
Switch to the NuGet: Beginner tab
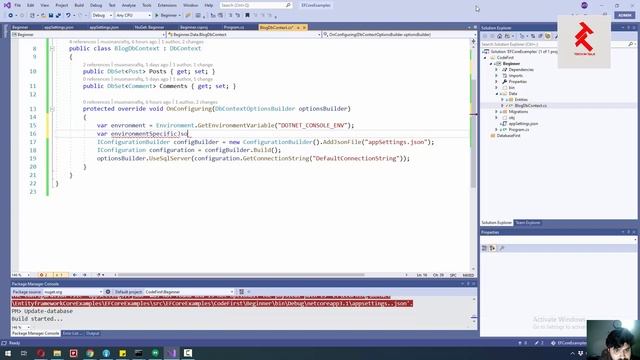tap(149, 27)
